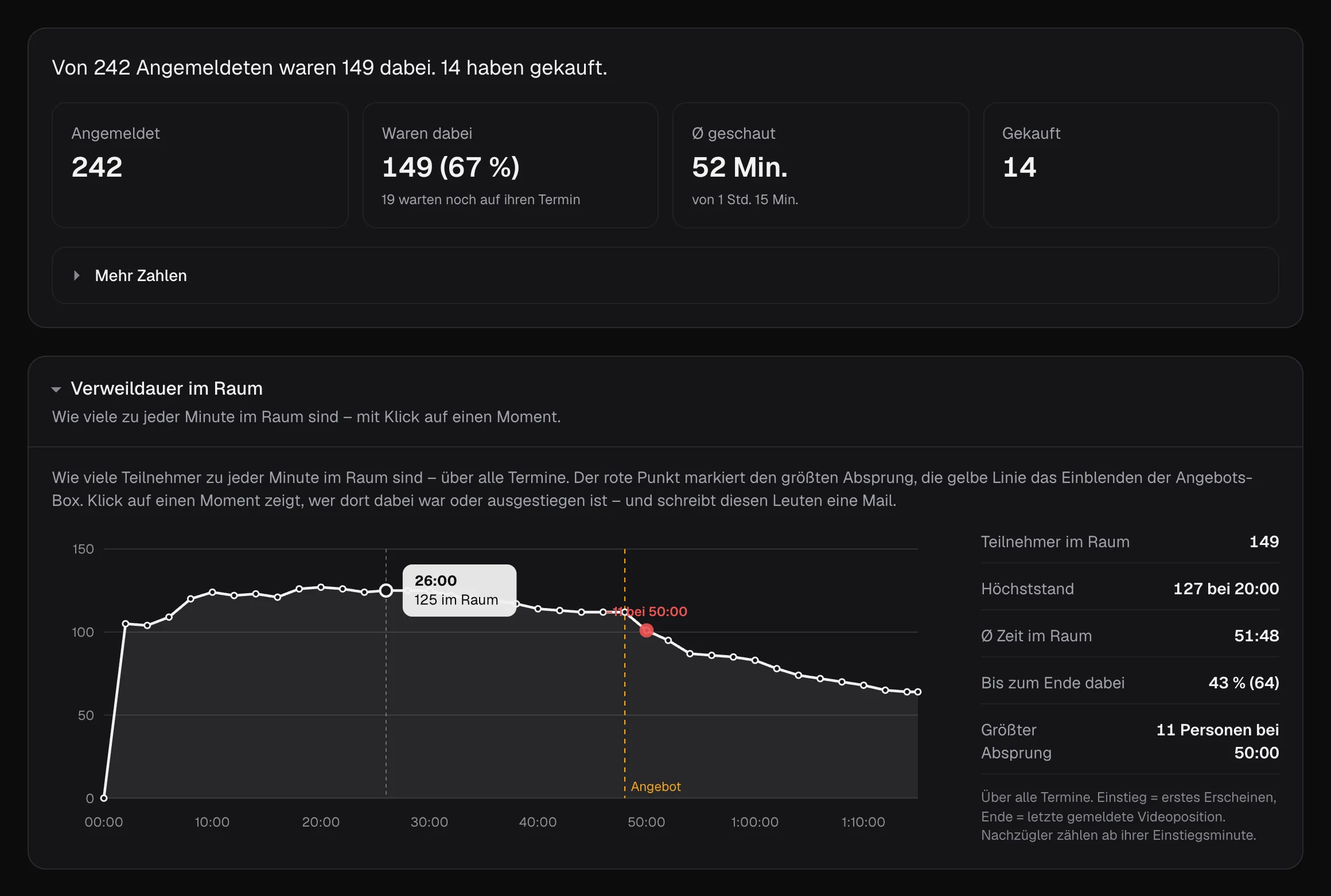Click the red largest drop-off point

(647, 630)
